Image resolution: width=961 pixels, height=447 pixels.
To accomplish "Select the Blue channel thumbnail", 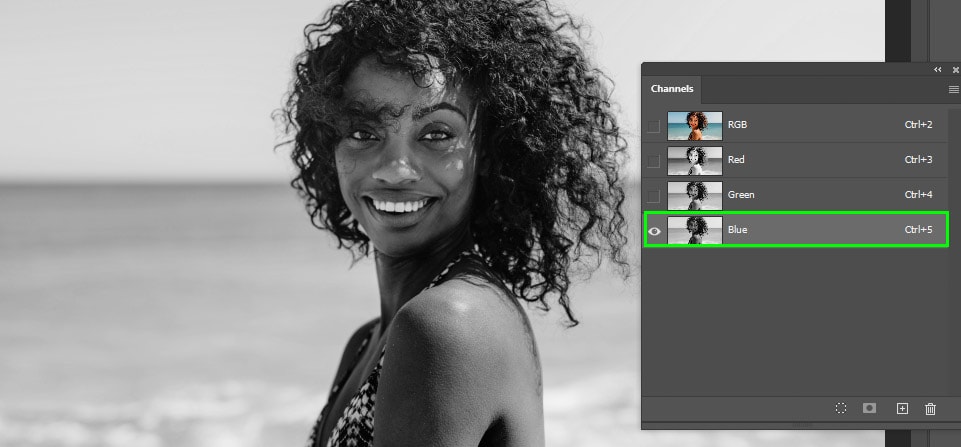I will [x=695, y=230].
